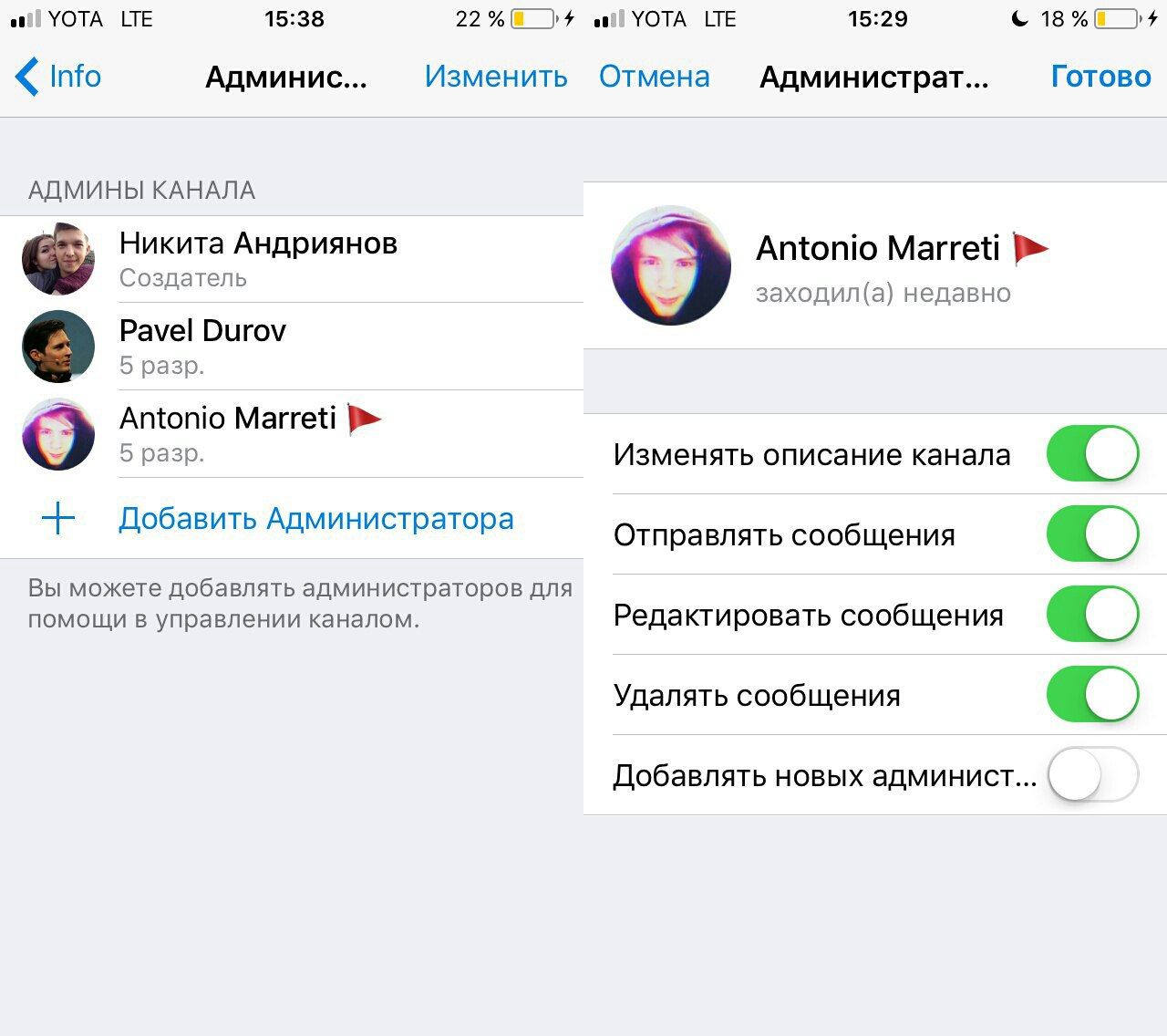
Task: Tap Antonio Marreti's avatar in admin list
Action: [58, 434]
